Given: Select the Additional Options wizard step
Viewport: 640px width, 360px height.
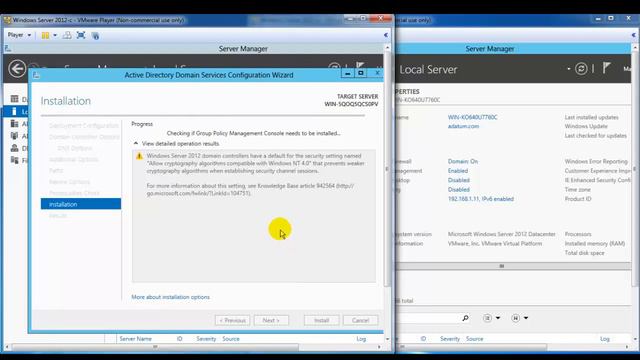Looking at the screenshot, I should (x=73, y=159).
